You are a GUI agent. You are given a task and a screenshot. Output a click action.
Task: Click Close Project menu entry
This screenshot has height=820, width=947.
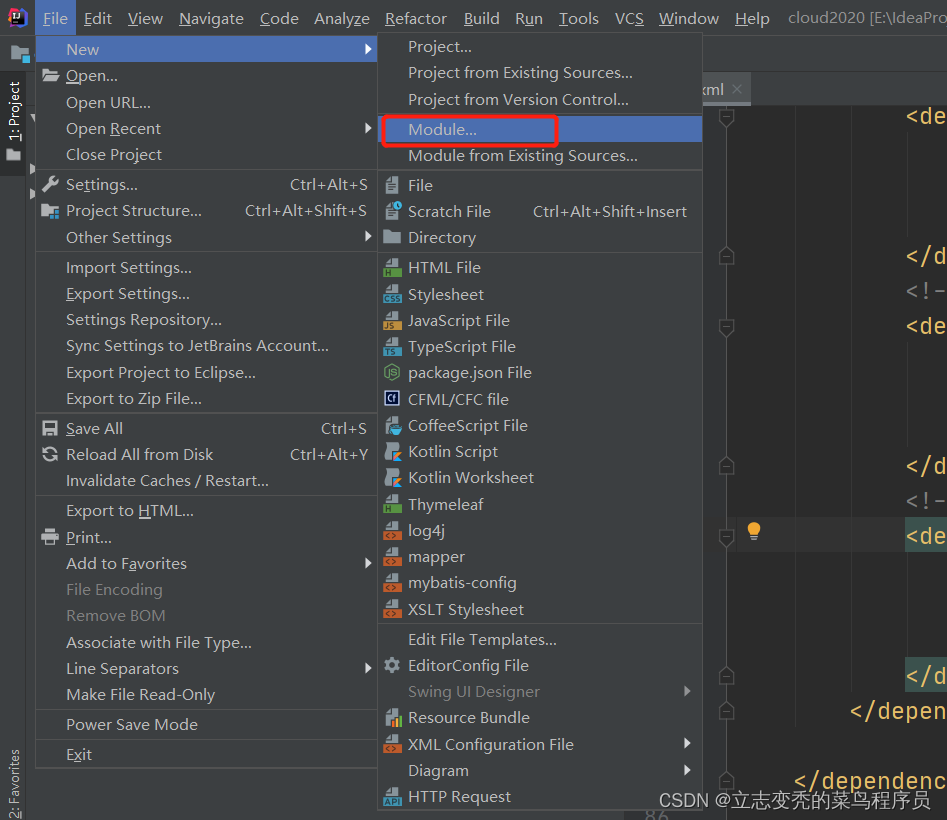[207, 155]
